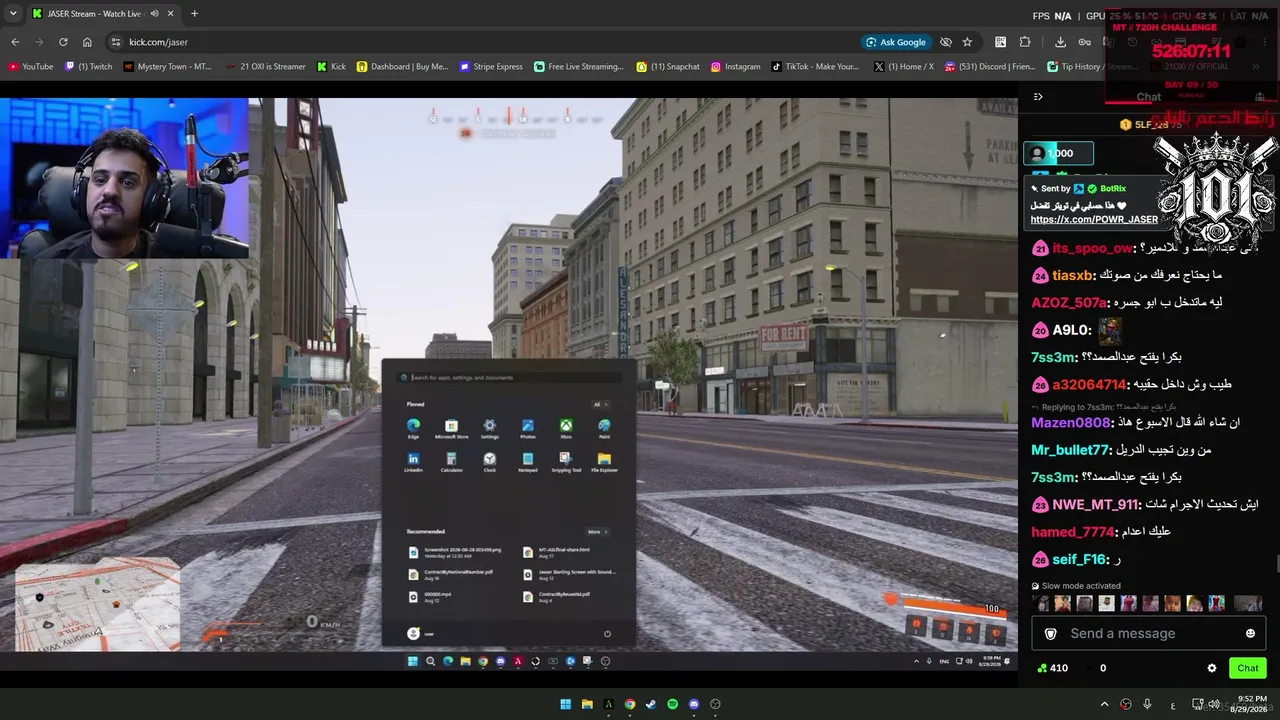The height and width of the screenshot is (720, 1280).
Task: Close the JASER Stream browser tab
Action: coord(171,14)
